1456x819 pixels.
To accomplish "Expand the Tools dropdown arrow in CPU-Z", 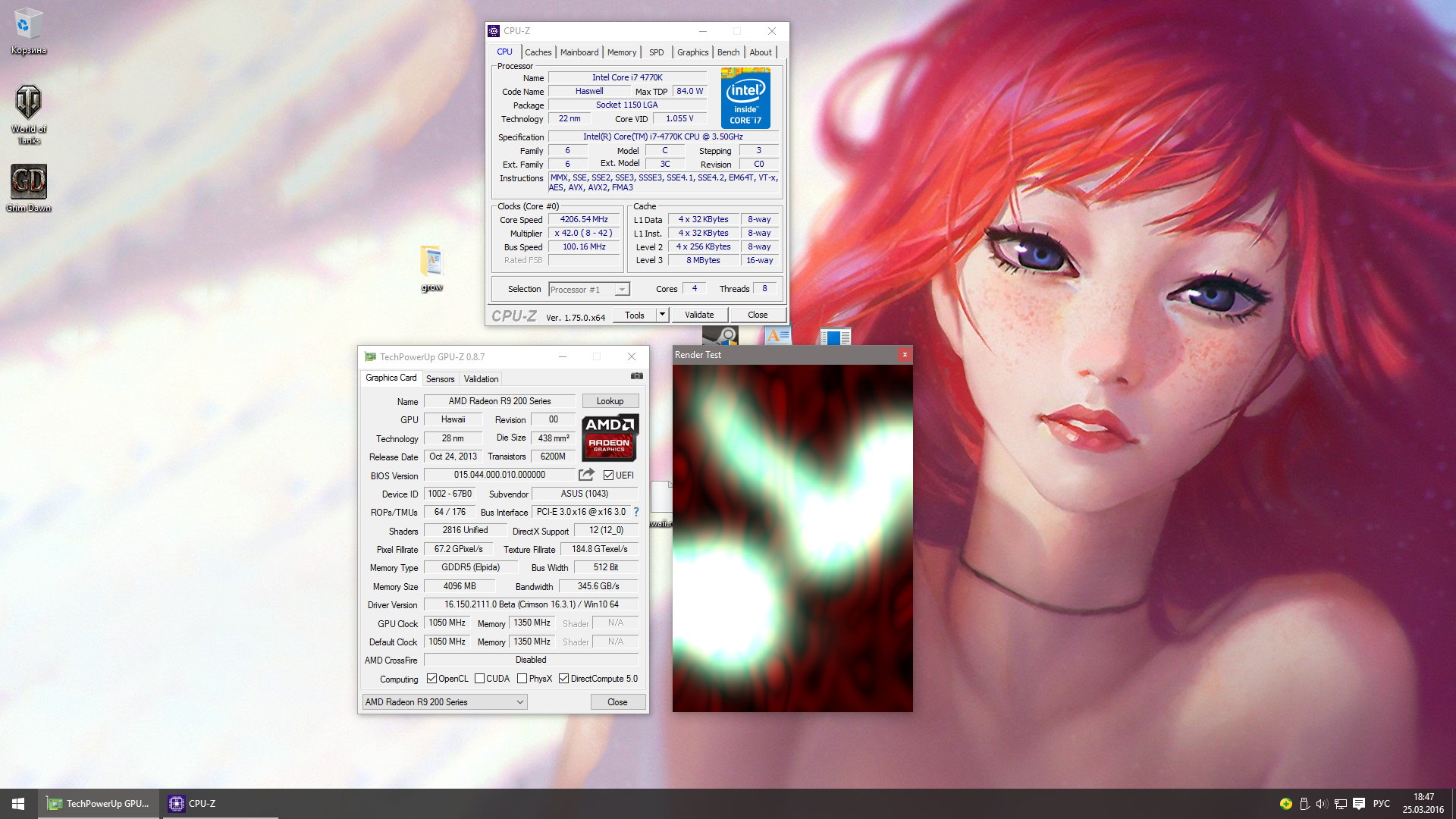I will coord(662,315).
